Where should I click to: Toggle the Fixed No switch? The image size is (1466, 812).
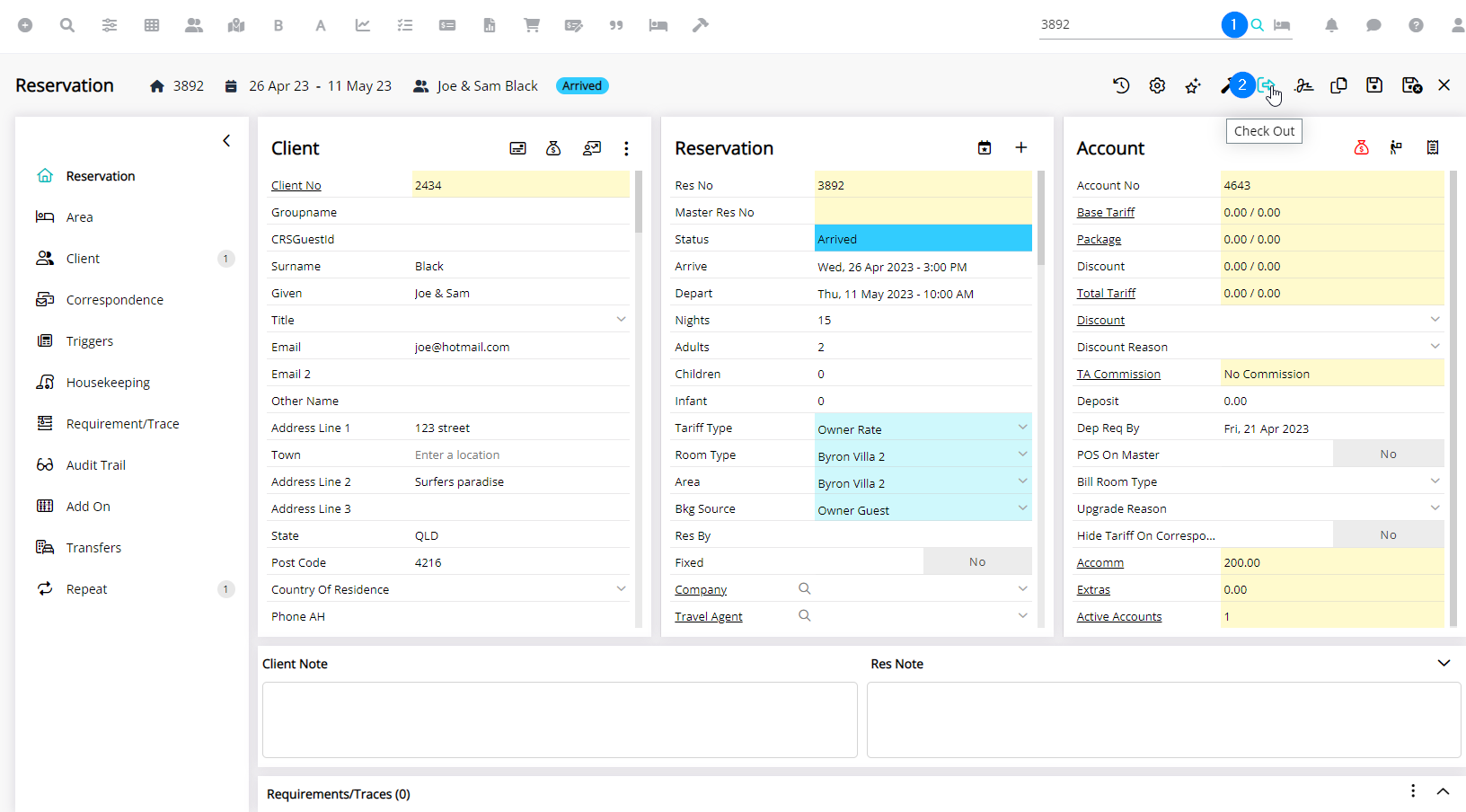coord(976,562)
